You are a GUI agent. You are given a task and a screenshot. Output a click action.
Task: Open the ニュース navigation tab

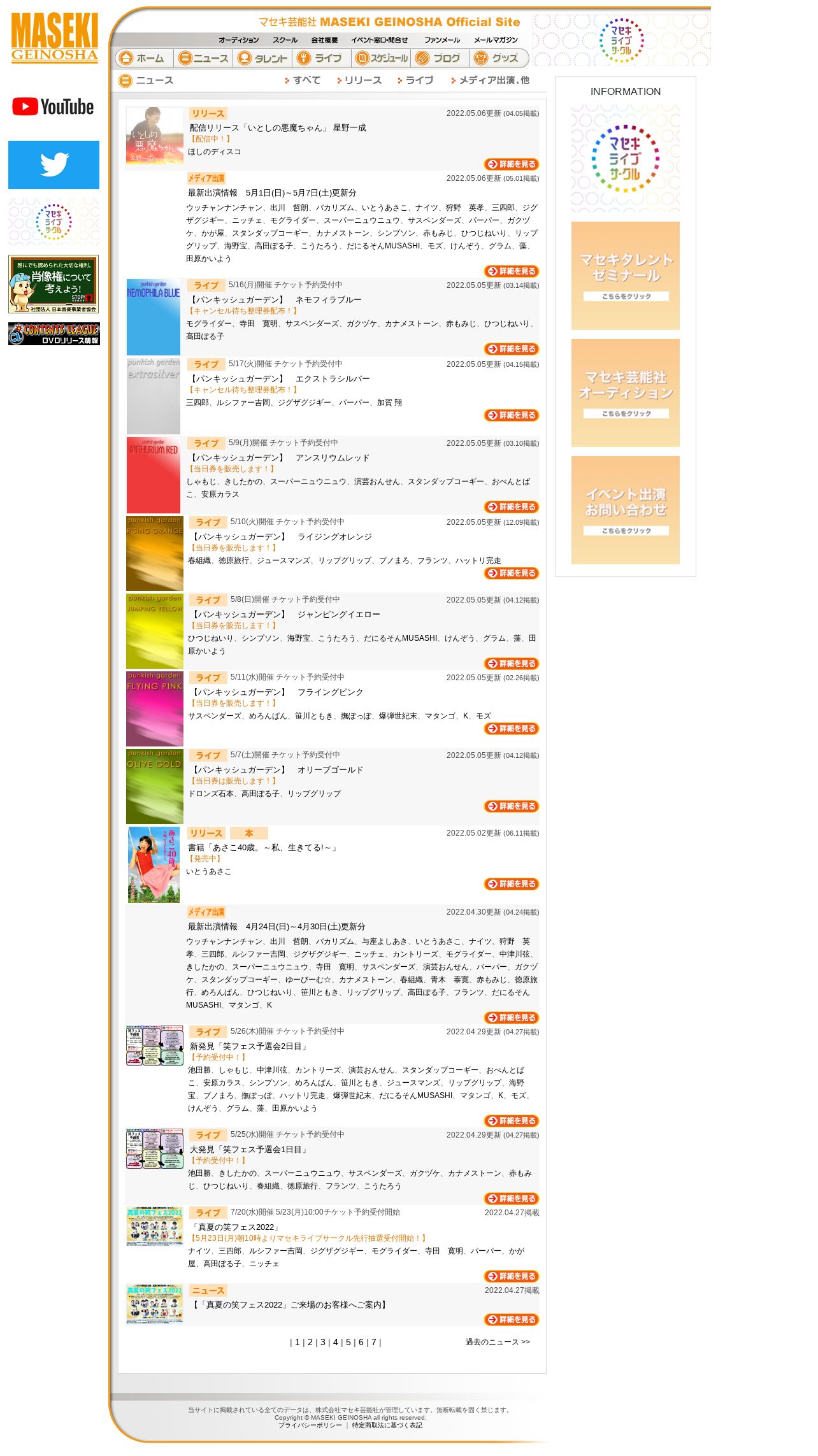click(203, 58)
